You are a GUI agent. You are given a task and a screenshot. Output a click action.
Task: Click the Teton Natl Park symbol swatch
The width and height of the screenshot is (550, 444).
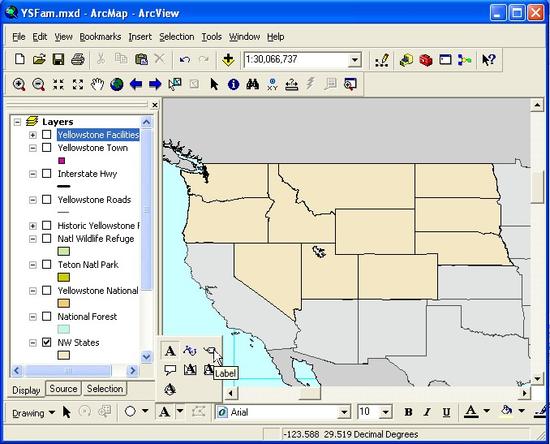63,277
